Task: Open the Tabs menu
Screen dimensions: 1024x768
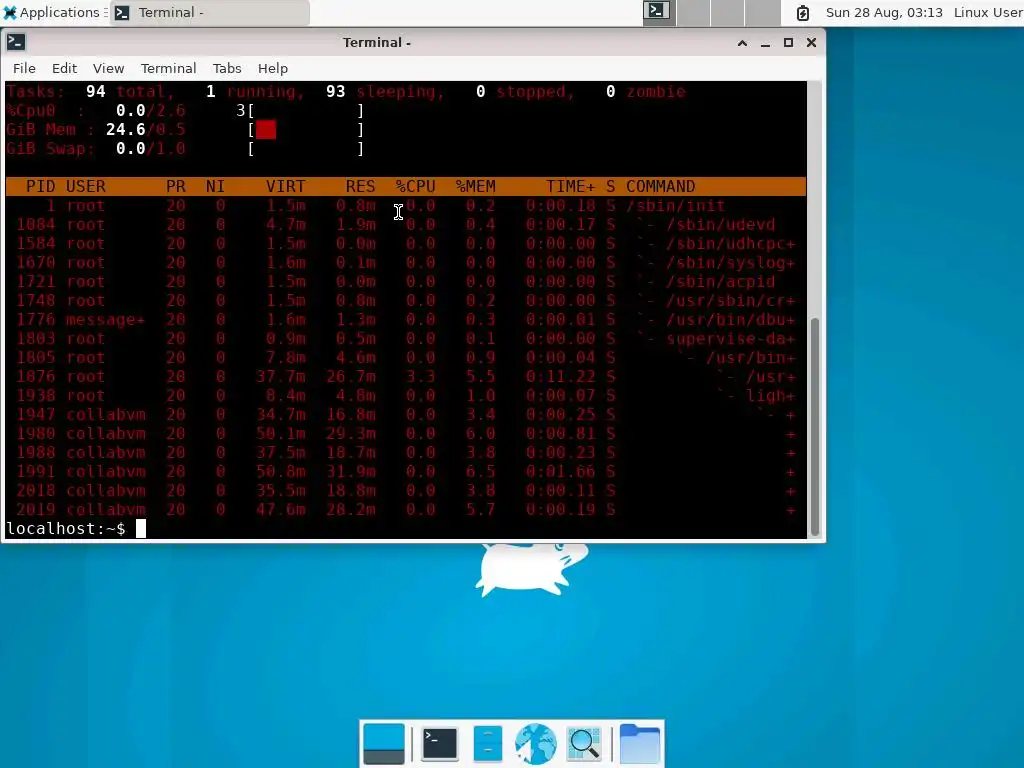Action: pos(227,69)
